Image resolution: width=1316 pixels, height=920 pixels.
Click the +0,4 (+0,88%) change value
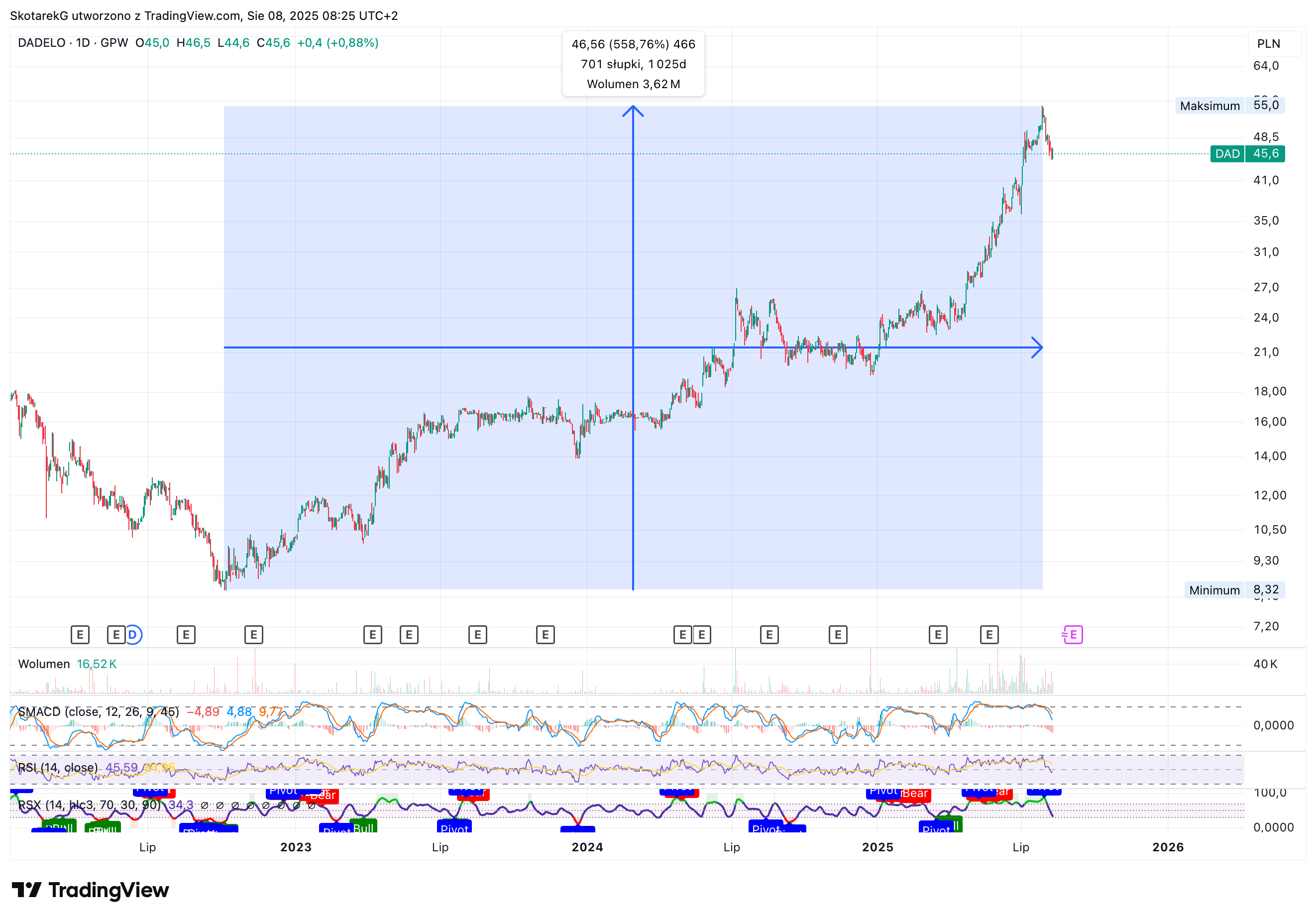337,43
